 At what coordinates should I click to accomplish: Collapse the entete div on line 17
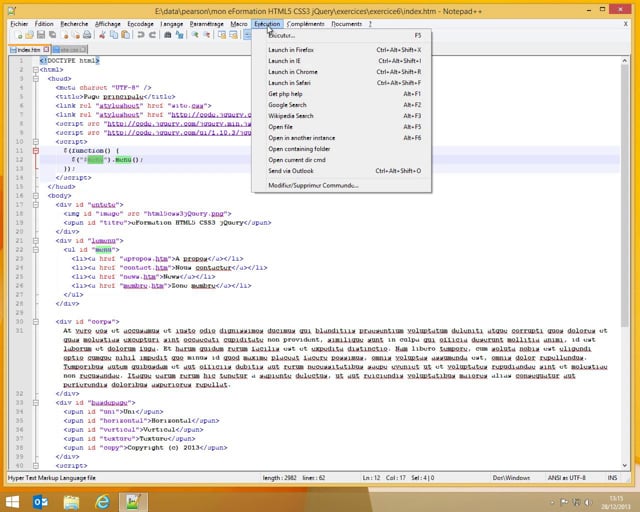(x=36, y=205)
